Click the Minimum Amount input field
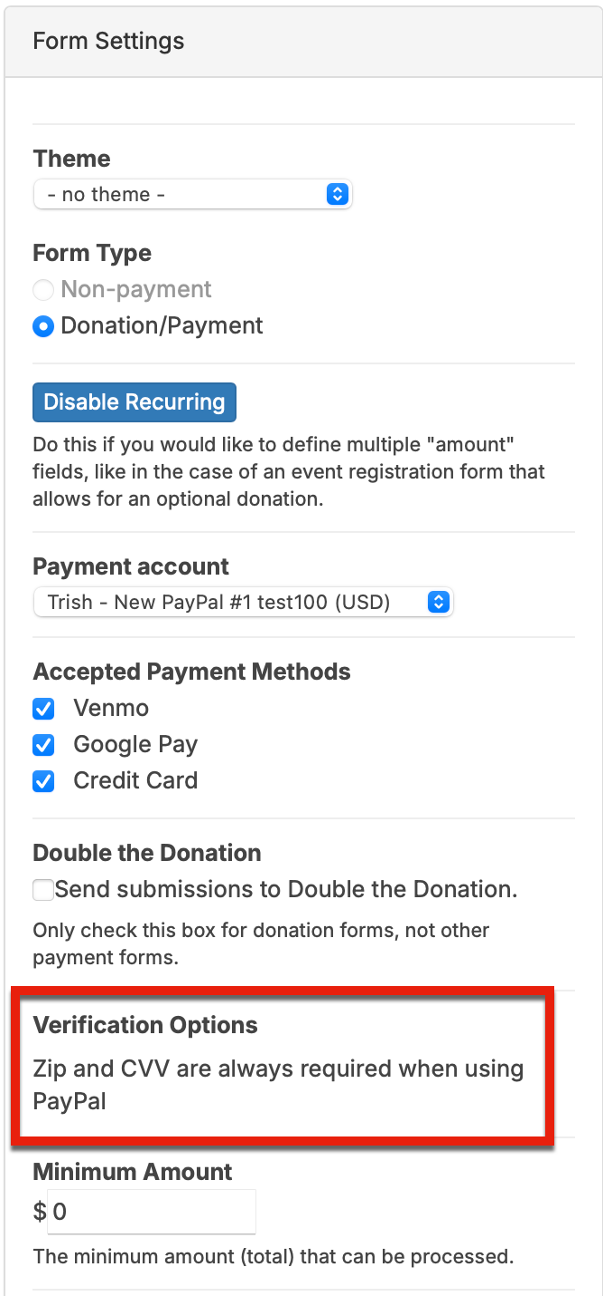Screen dimensions: 604x1296 [151, 1212]
